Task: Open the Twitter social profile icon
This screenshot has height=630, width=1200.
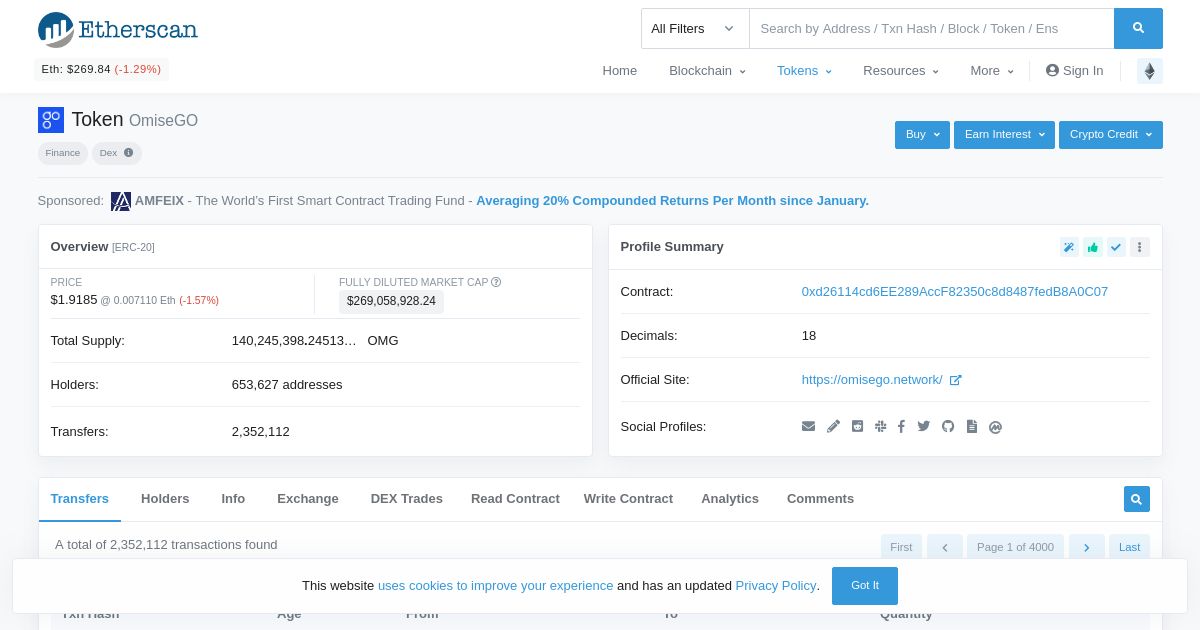Action: (924, 427)
